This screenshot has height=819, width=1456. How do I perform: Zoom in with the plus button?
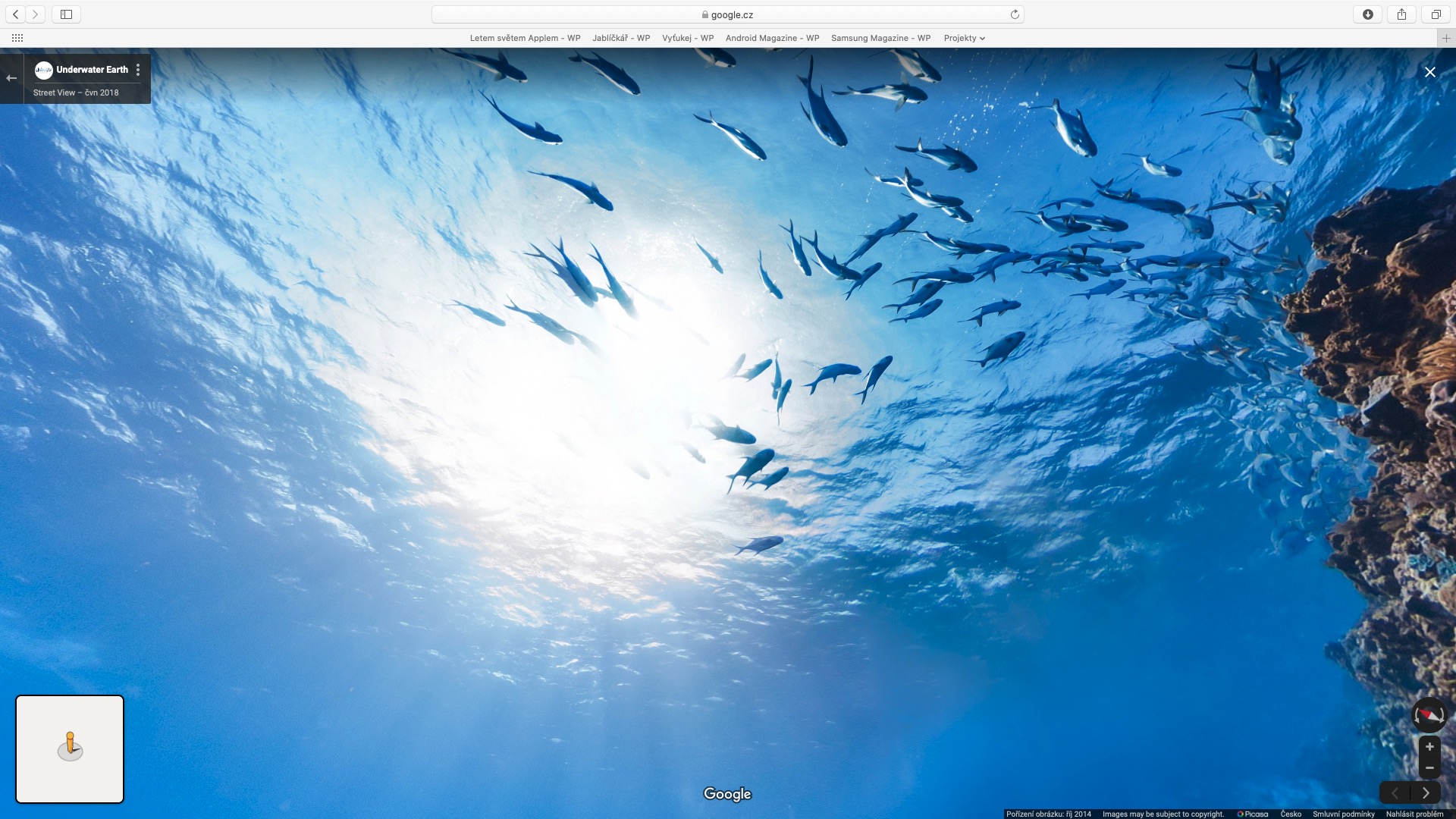[1429, 747]
